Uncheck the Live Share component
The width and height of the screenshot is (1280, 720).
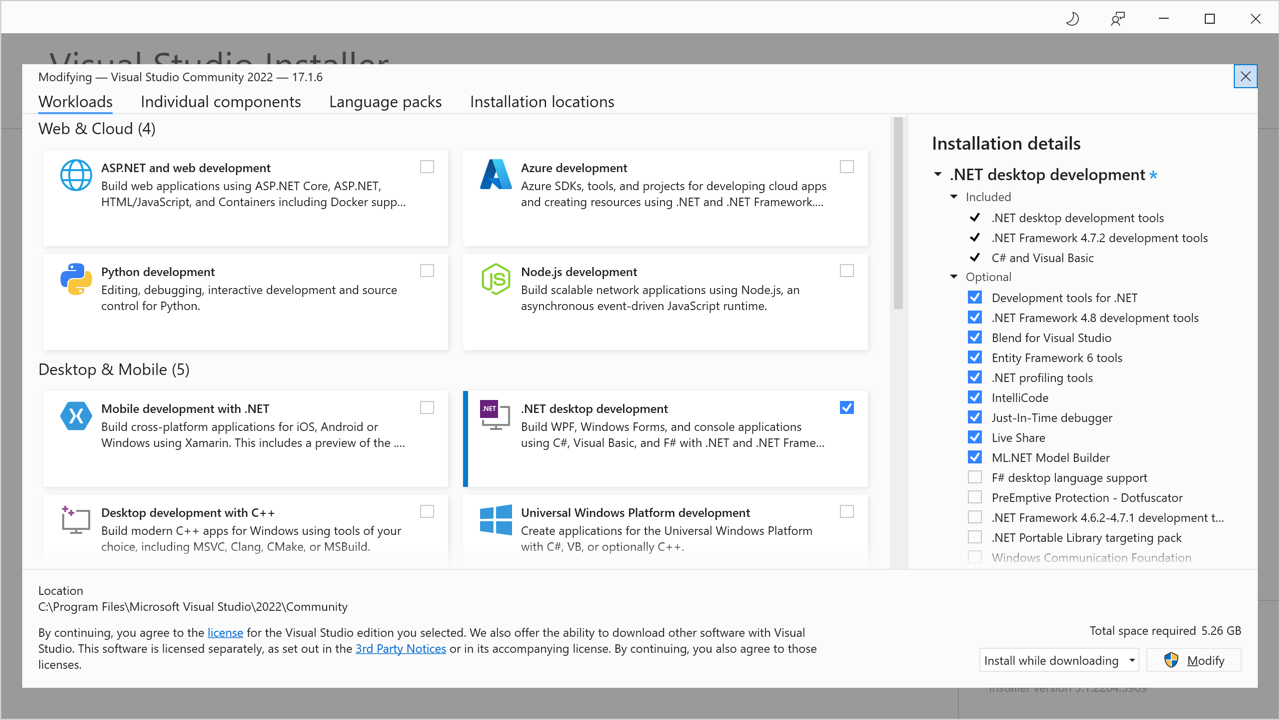(x=975, y=437)
